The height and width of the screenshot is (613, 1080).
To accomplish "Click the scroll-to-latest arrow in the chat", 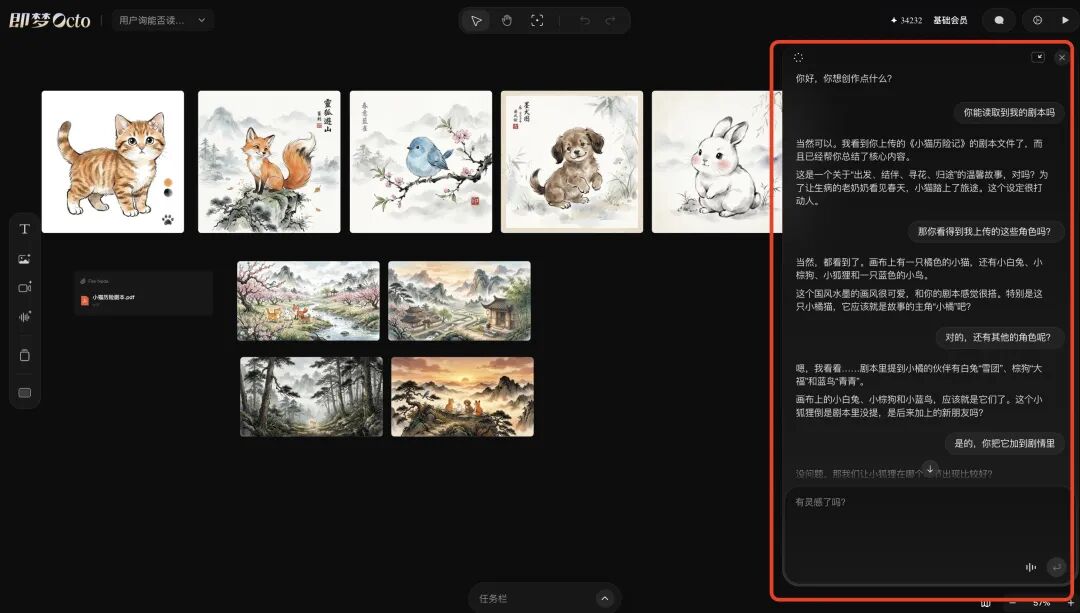I will (929, 468).
